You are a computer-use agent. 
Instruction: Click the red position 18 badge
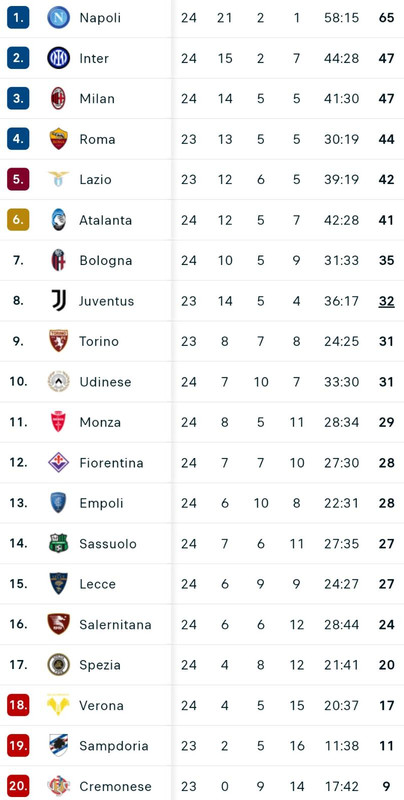[18, 706]
